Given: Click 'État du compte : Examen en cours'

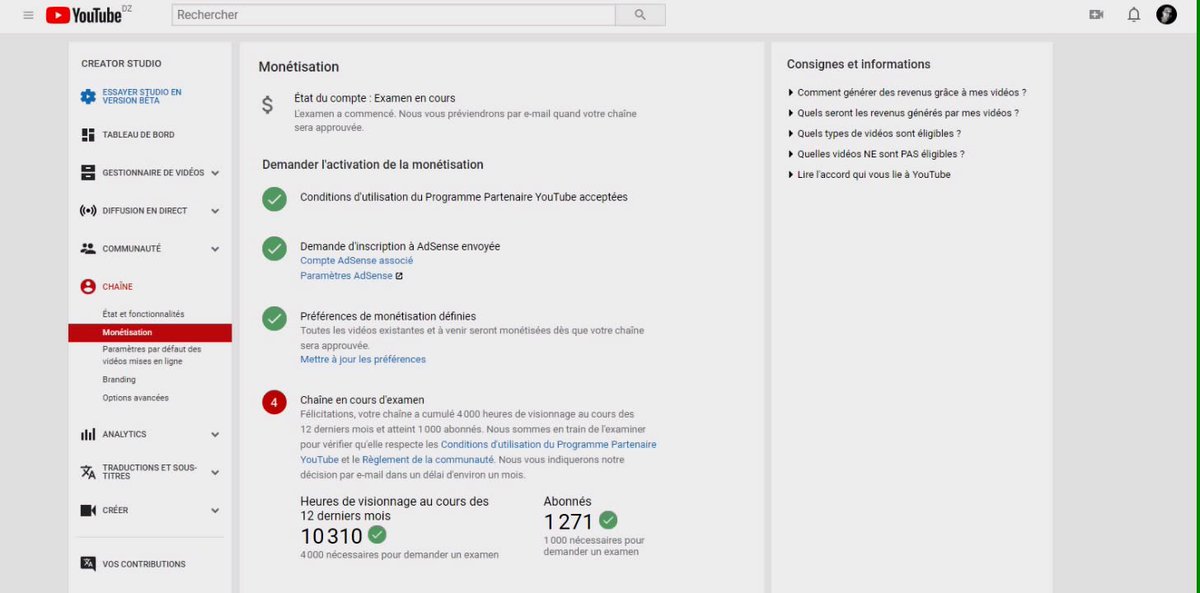Looking at the screenshot, I should click(x=374, y=98).
